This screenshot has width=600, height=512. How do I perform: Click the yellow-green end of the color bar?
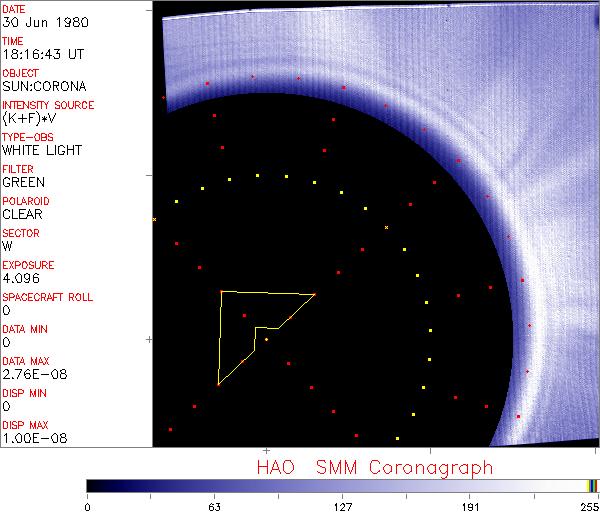(592, 486)
